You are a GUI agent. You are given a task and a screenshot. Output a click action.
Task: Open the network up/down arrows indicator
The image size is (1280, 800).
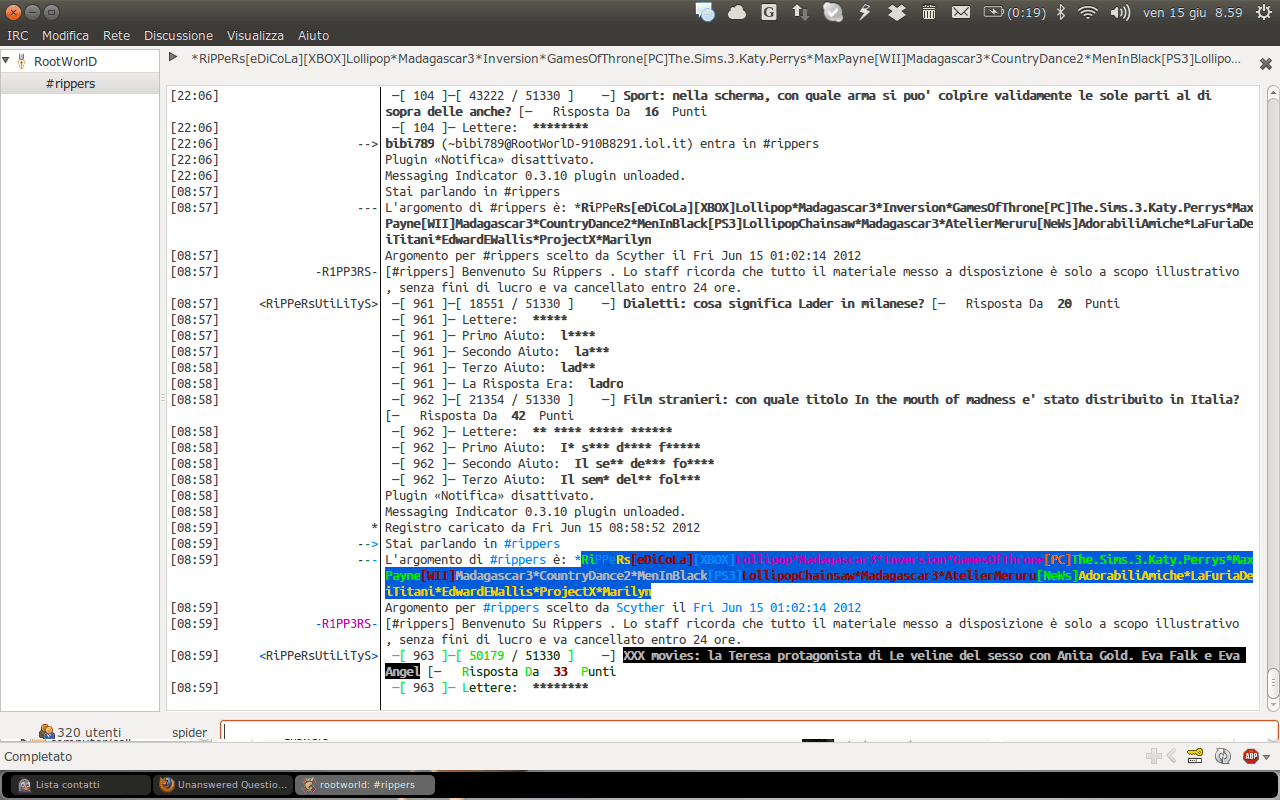(x=801, y=12)
